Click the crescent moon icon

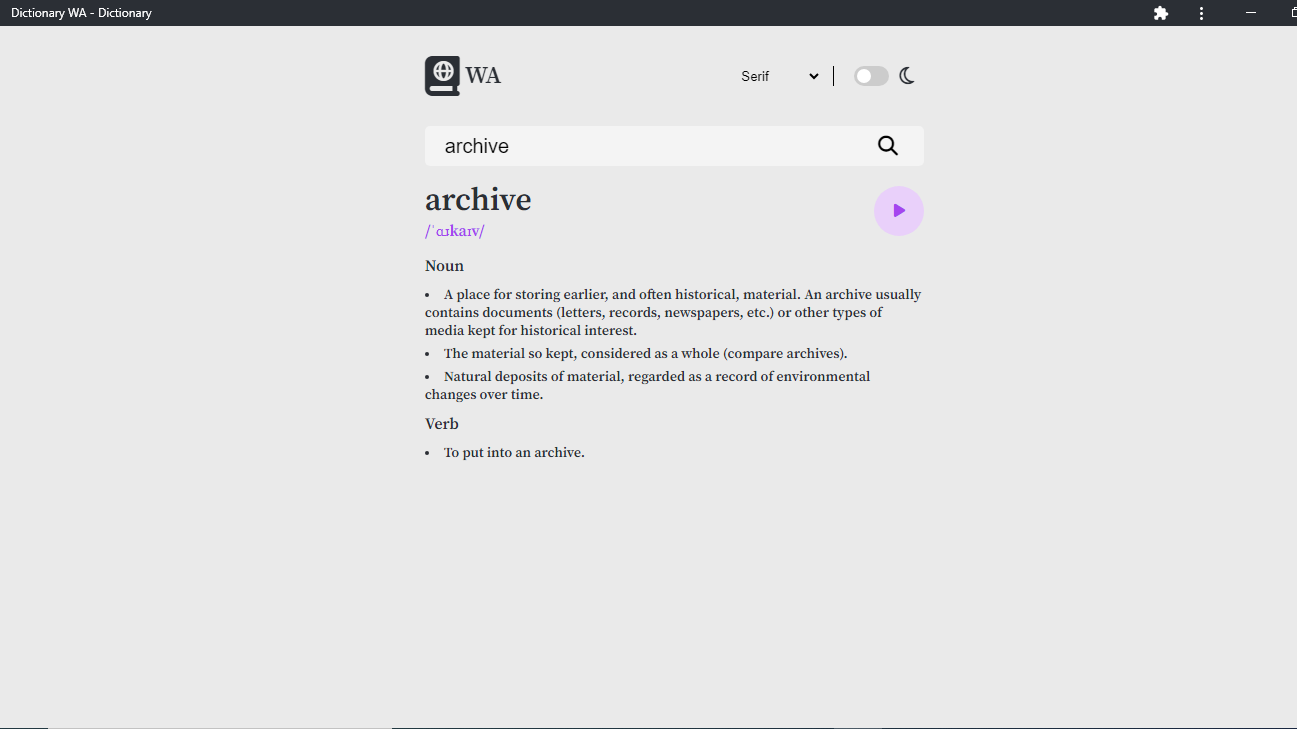(x=907, y=76)
